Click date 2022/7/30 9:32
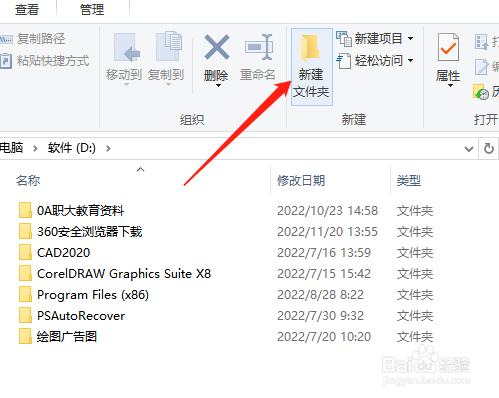The height and width of the screenshot is (398, 499). [320, 316]
